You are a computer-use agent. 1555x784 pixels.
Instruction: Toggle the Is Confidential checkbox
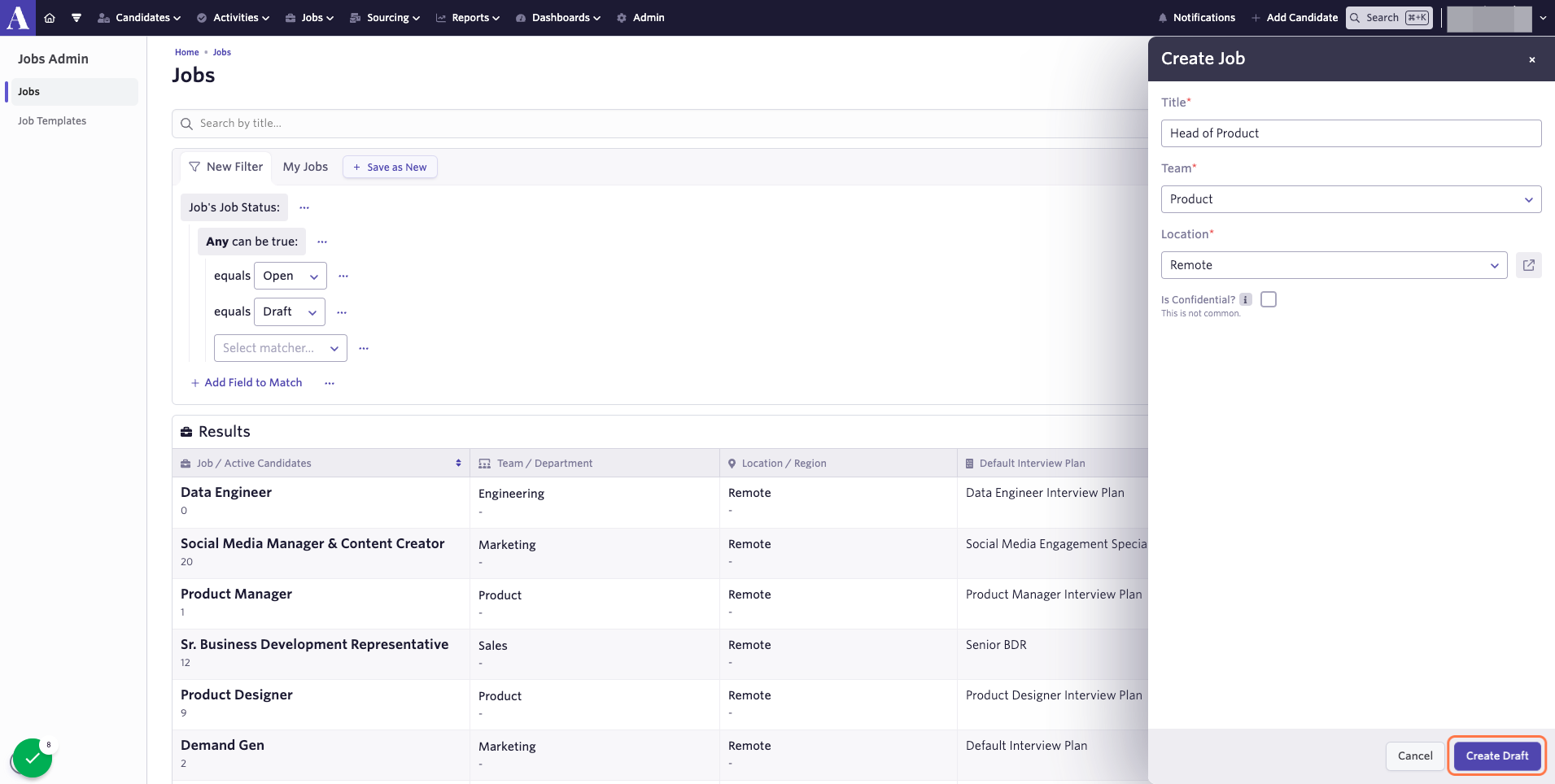pos(1269,299)
